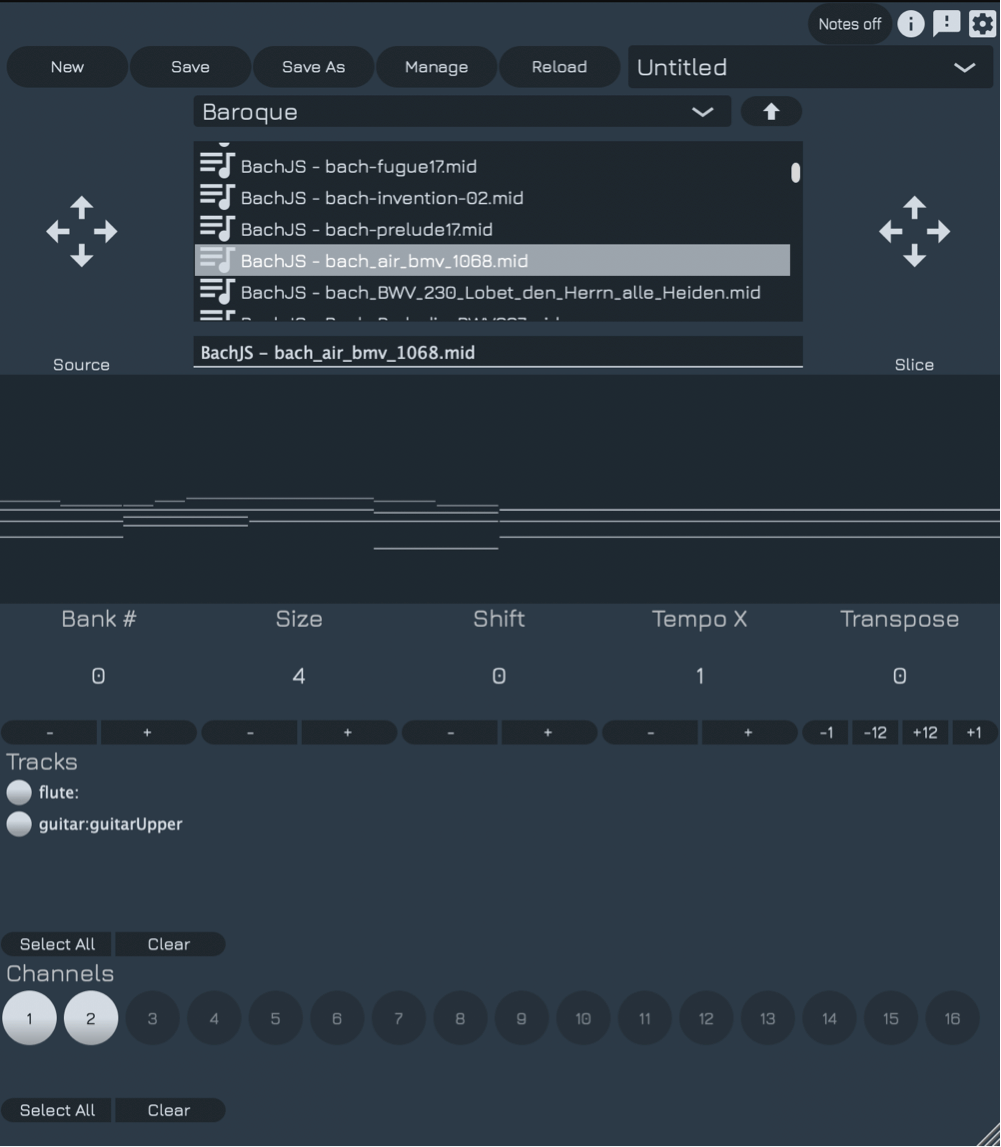Toggle channel 1

click(29, 1018)
